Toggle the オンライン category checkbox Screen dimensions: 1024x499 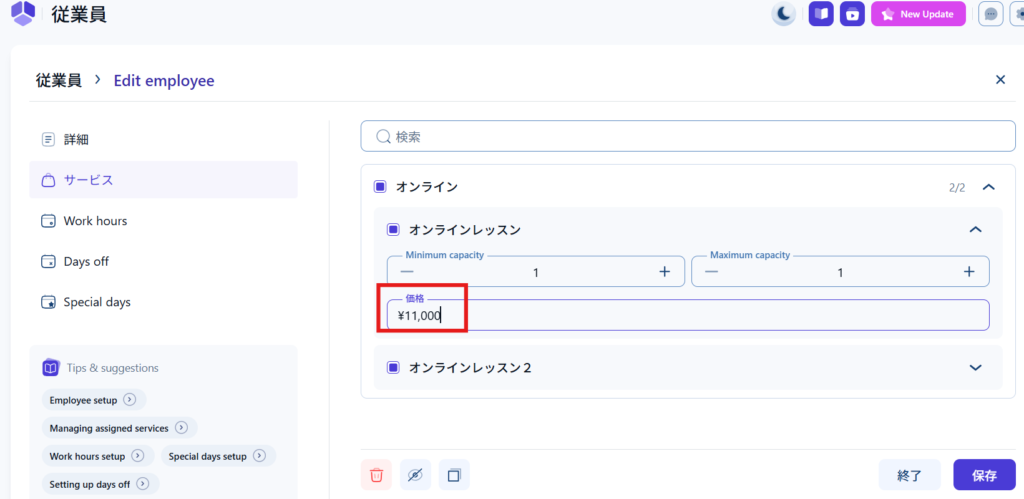coord(380,187)
